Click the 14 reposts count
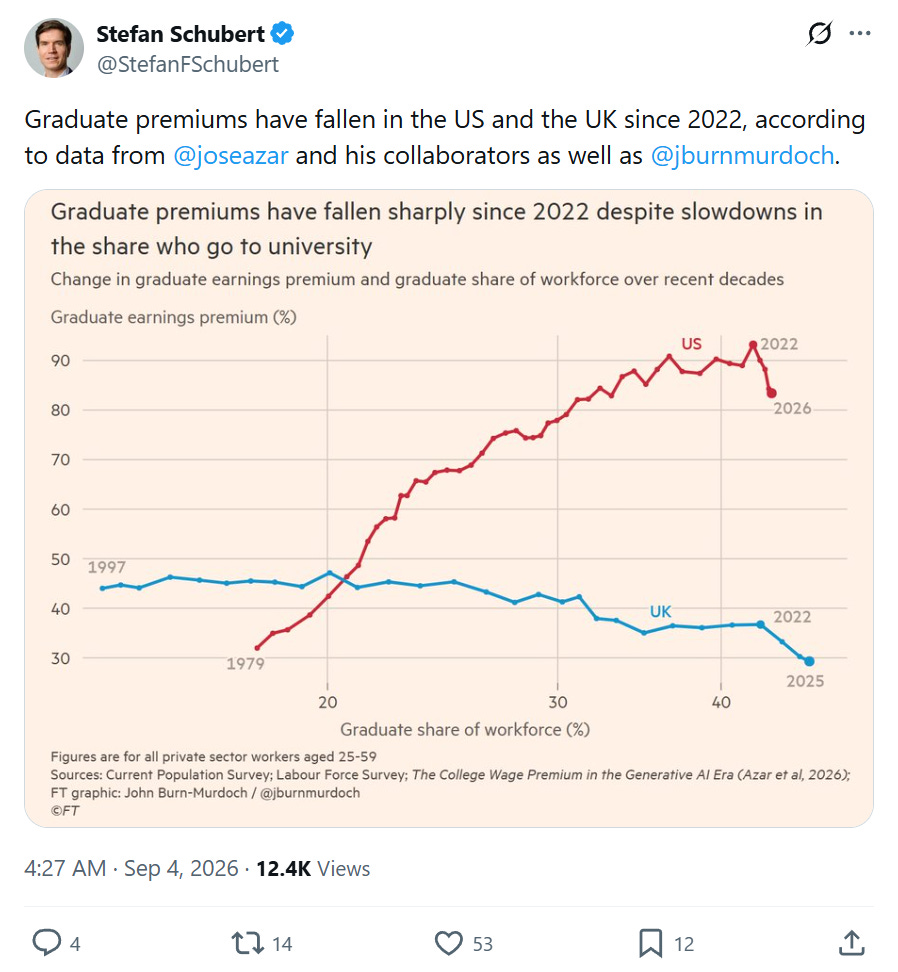 tap(282, 944)
